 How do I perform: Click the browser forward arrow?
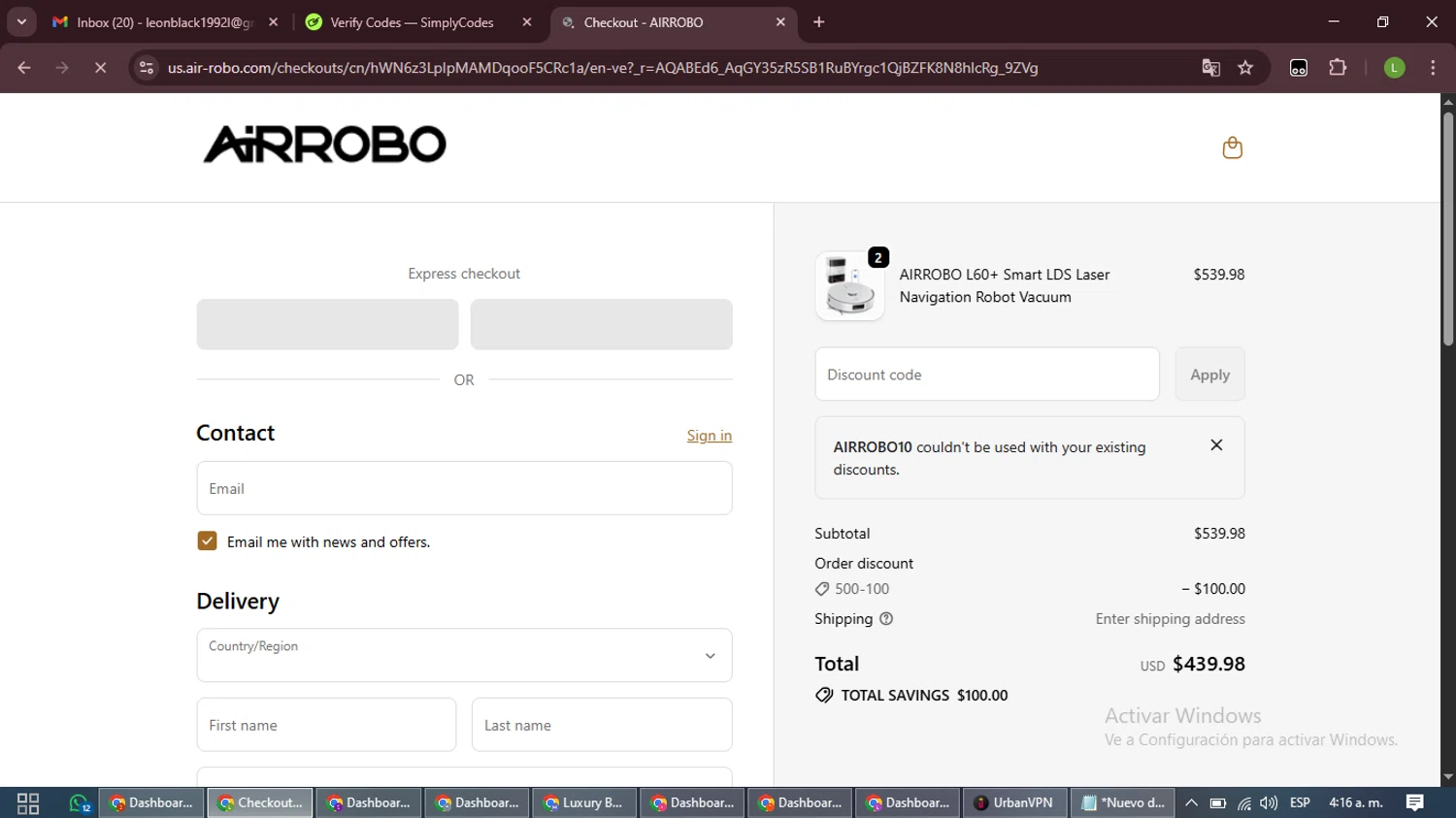(x=62, y=68)
